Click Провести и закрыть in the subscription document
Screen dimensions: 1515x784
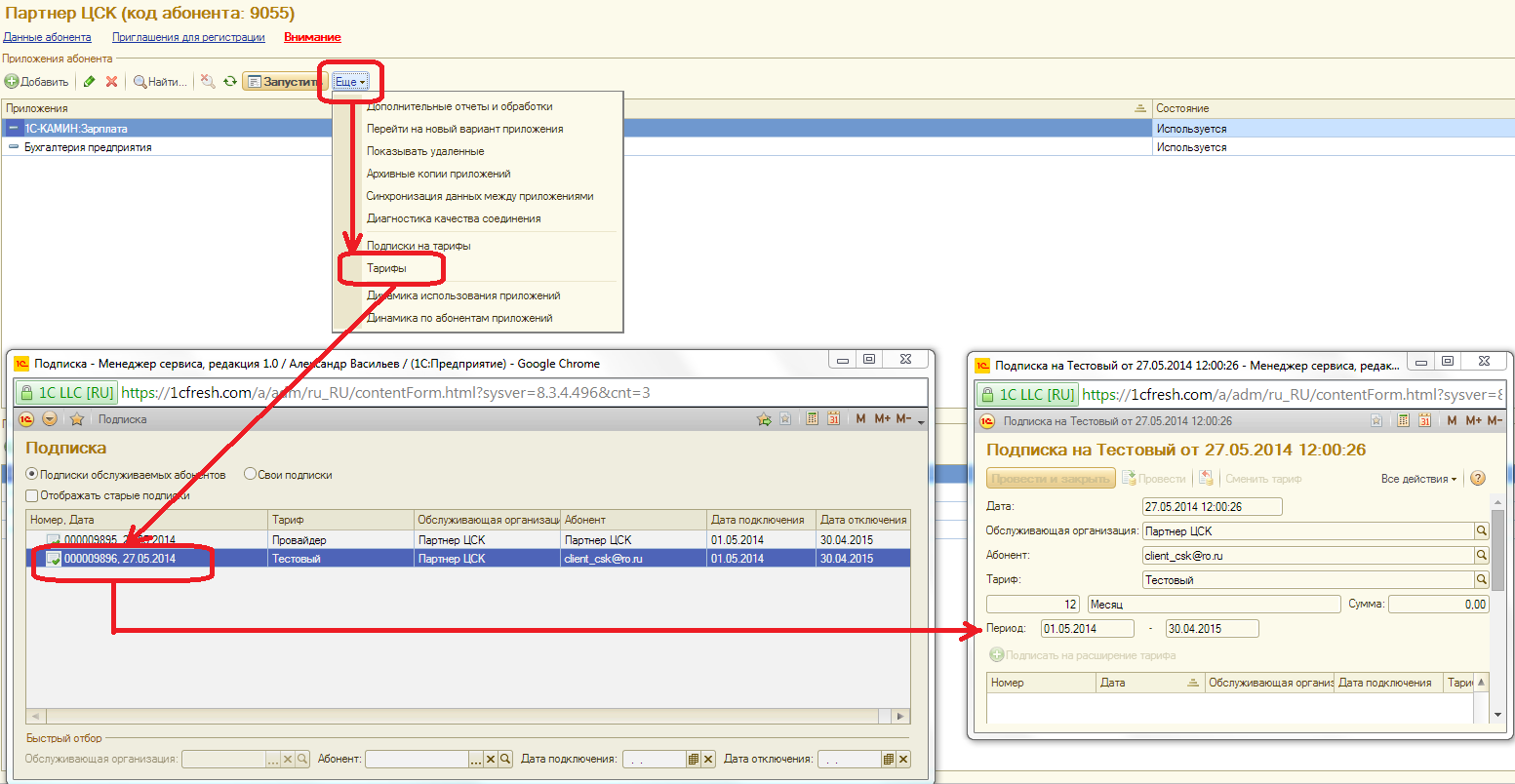tap(1050, 479)
